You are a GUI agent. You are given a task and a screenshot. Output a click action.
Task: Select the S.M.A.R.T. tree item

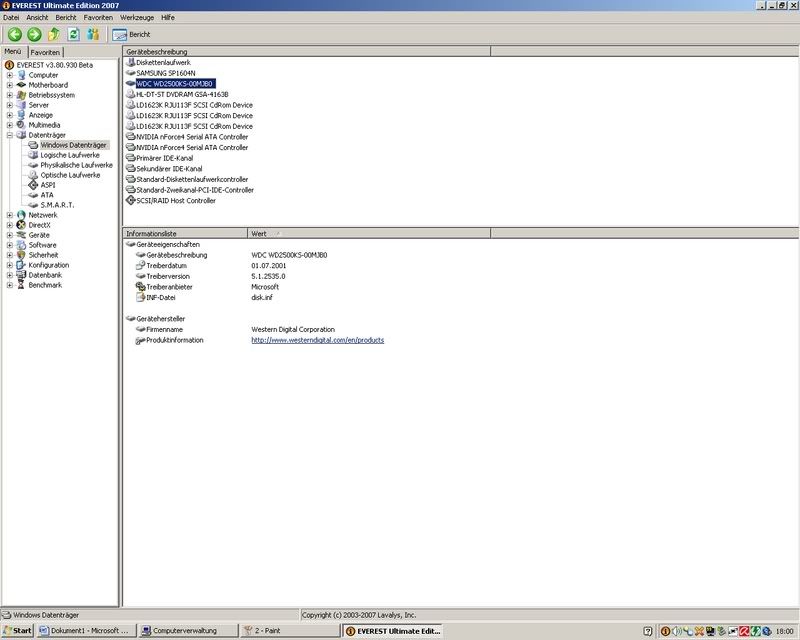[x=57, y=204]
